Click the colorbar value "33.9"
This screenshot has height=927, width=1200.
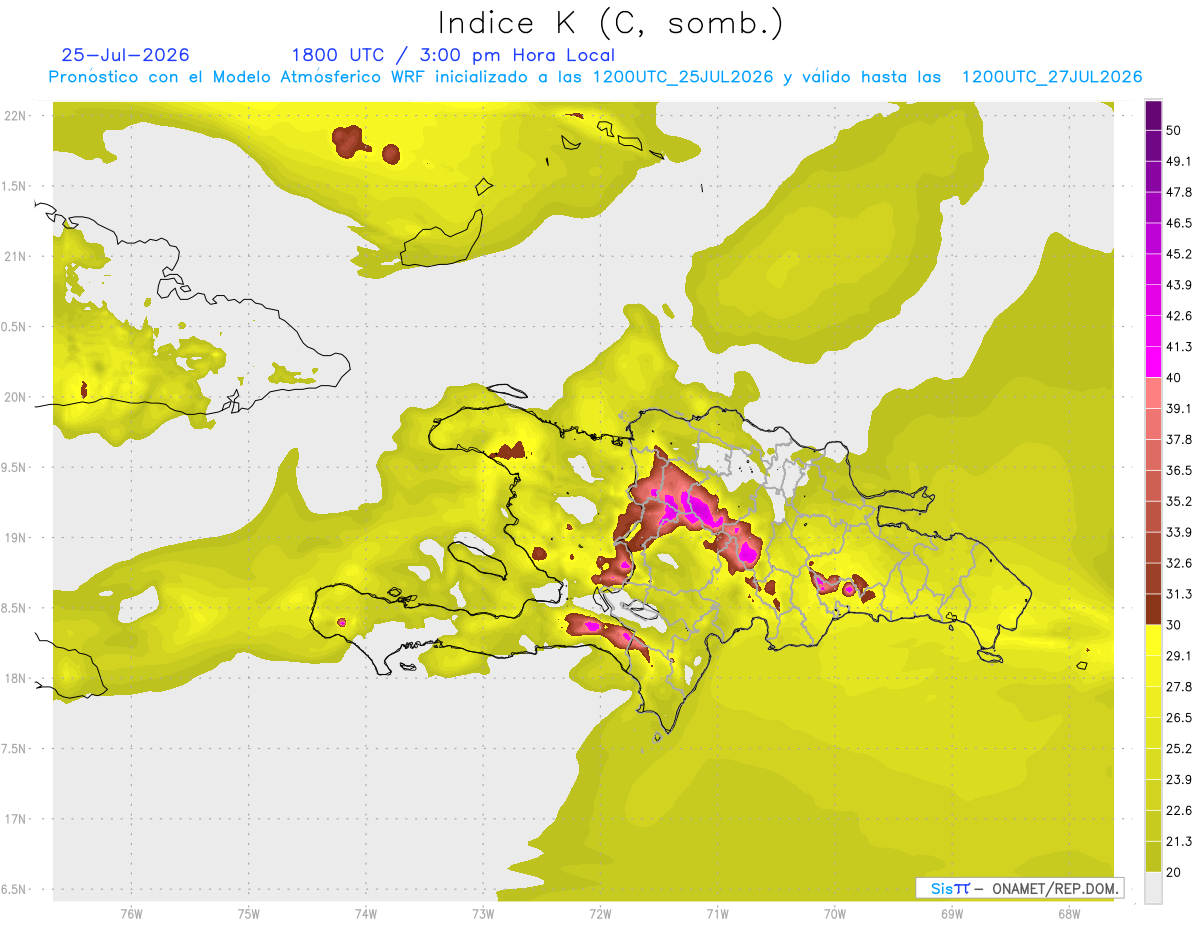1180,531
